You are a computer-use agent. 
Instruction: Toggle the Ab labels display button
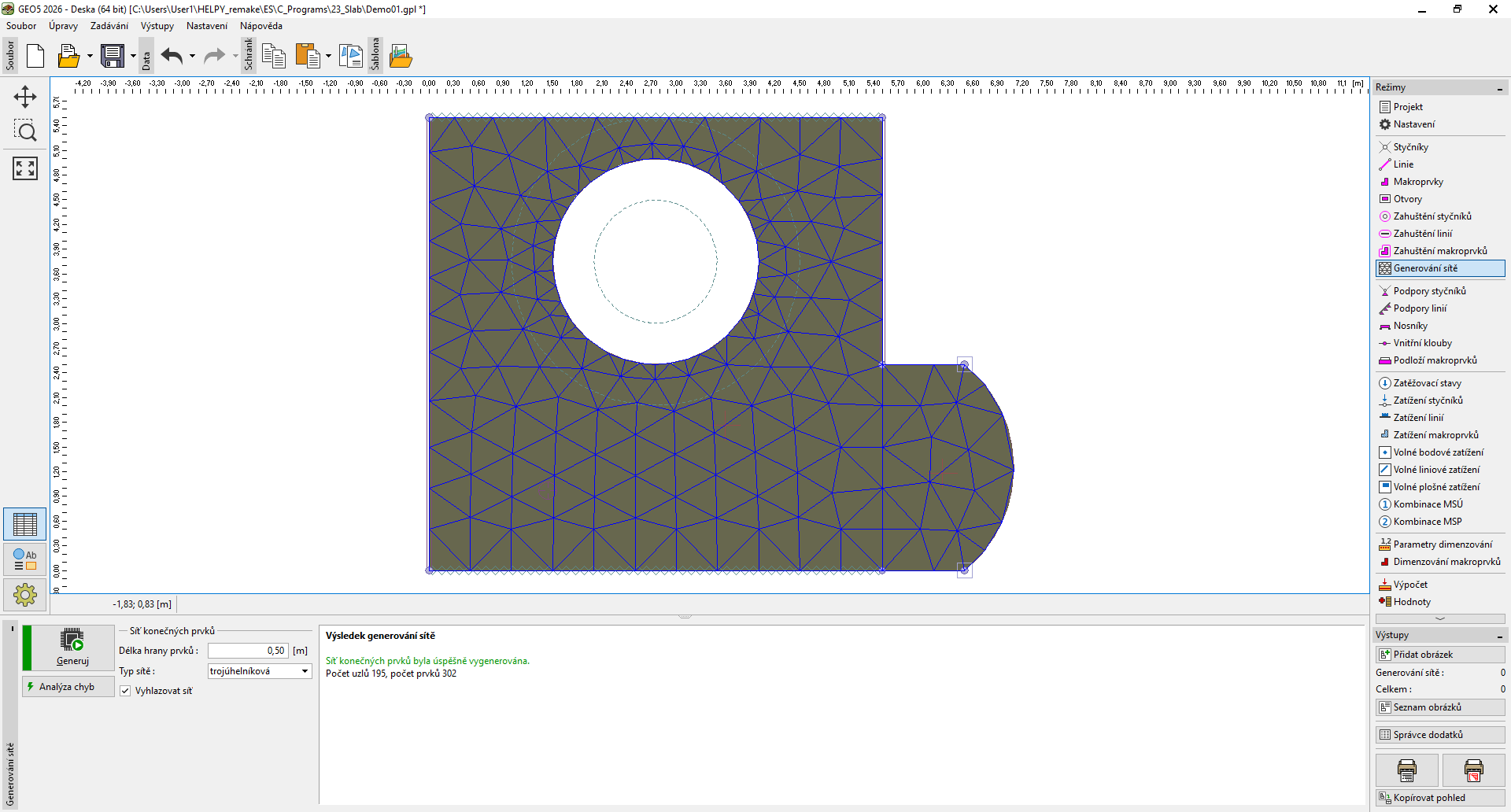click(25, 559)
